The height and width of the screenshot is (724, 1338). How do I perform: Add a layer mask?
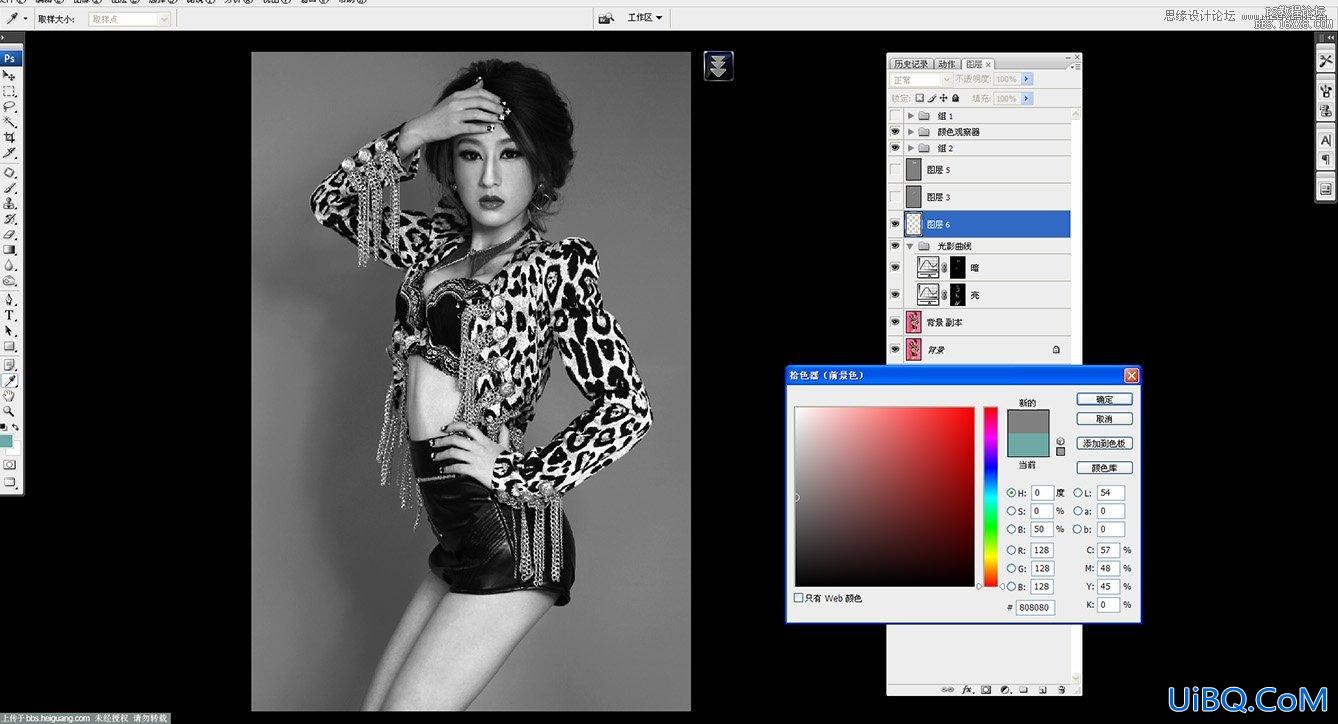click(986, 690)
